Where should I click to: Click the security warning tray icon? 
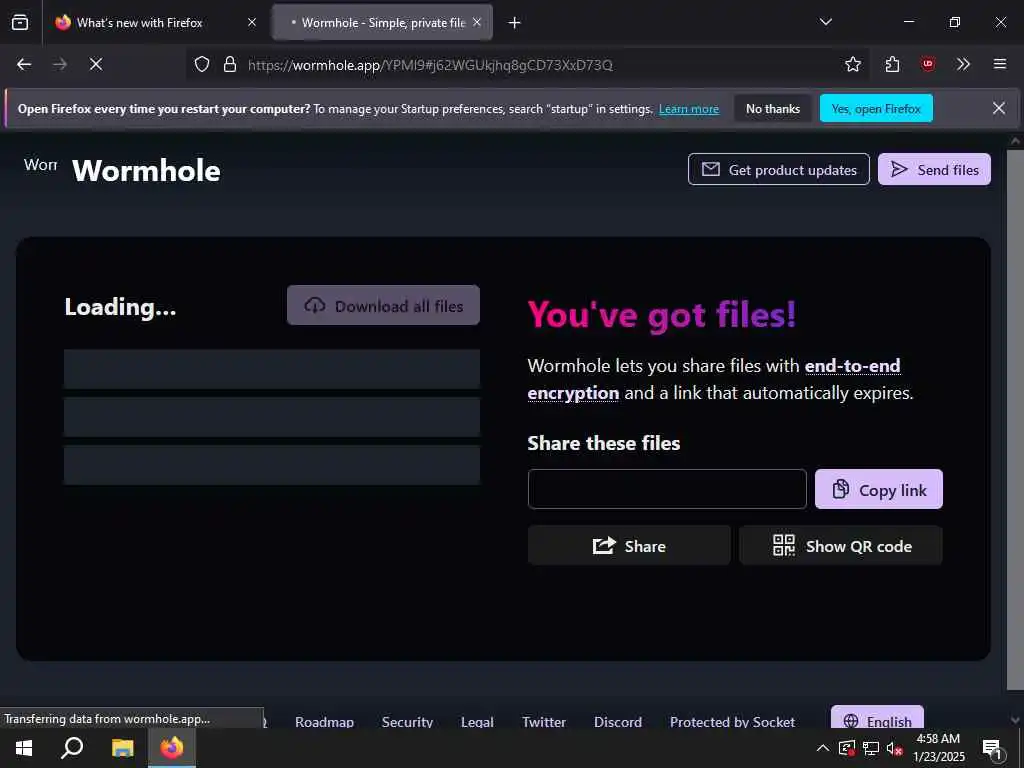coord(847,748)
